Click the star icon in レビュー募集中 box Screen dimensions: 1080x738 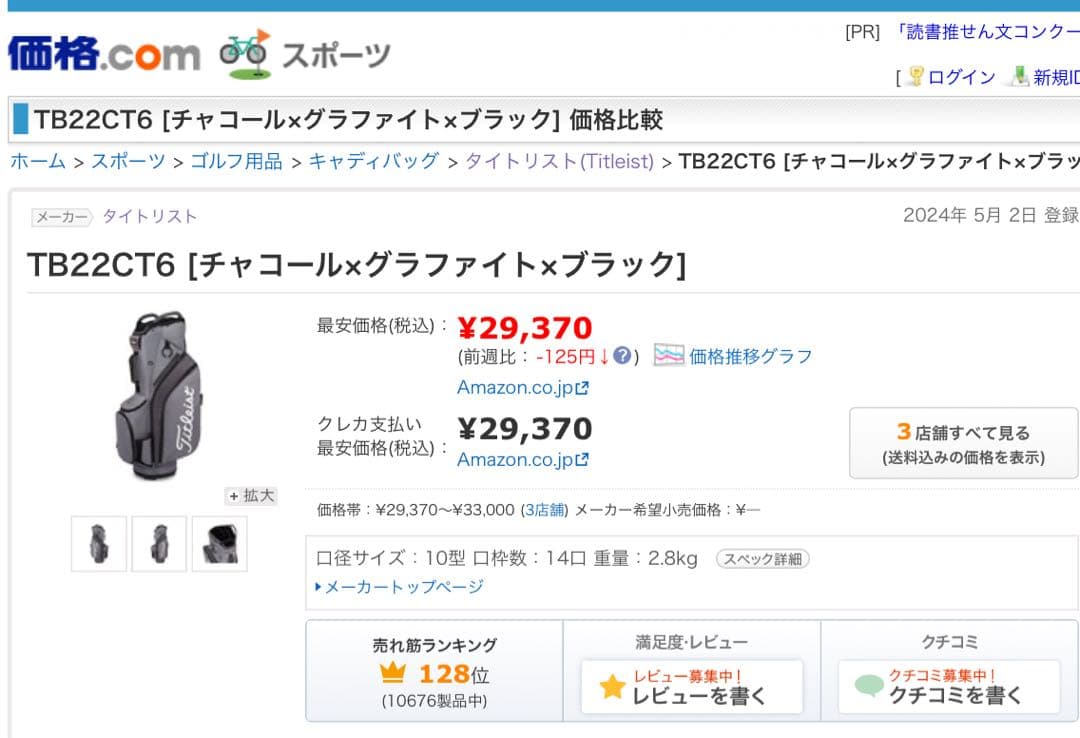tap(614, 686)
